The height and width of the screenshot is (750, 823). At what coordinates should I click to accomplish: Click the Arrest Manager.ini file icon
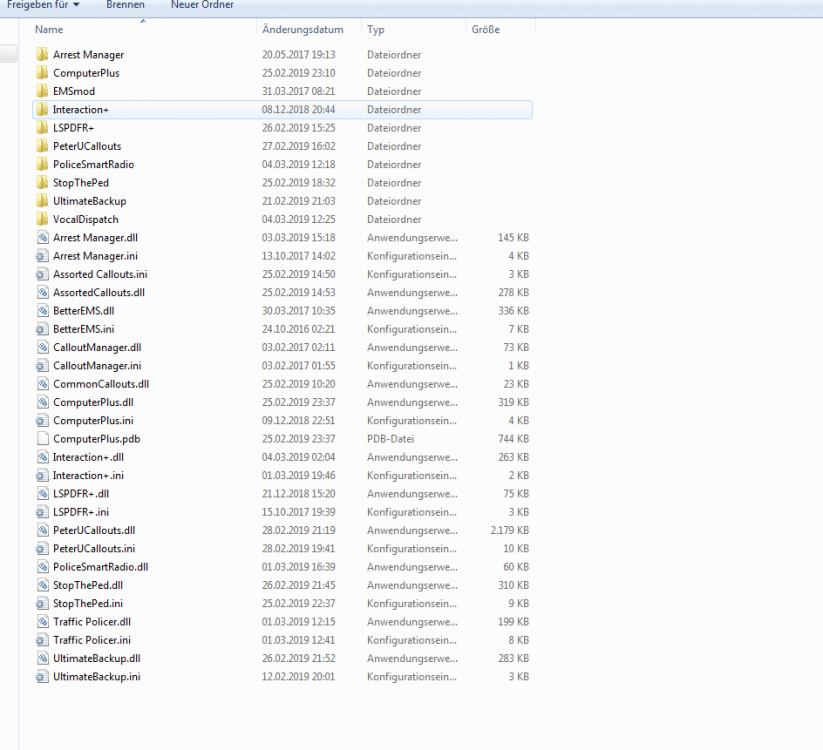[43, 256]
